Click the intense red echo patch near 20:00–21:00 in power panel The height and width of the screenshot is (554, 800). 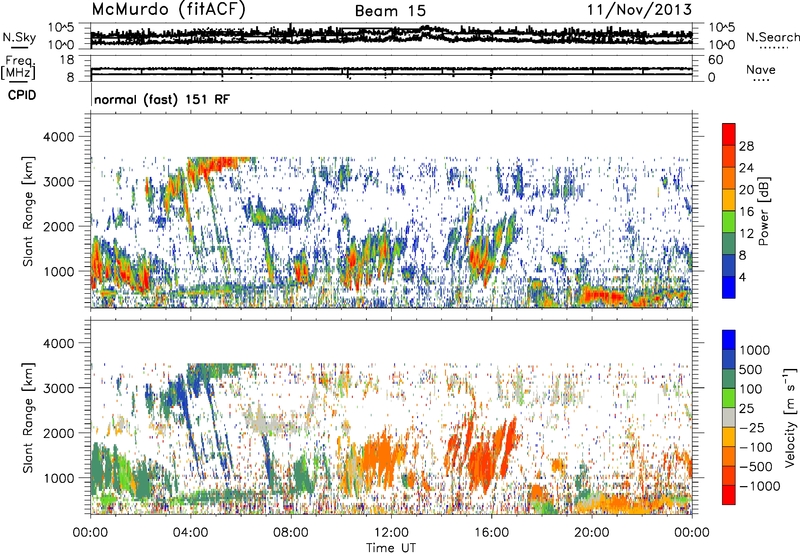(602, 296)
